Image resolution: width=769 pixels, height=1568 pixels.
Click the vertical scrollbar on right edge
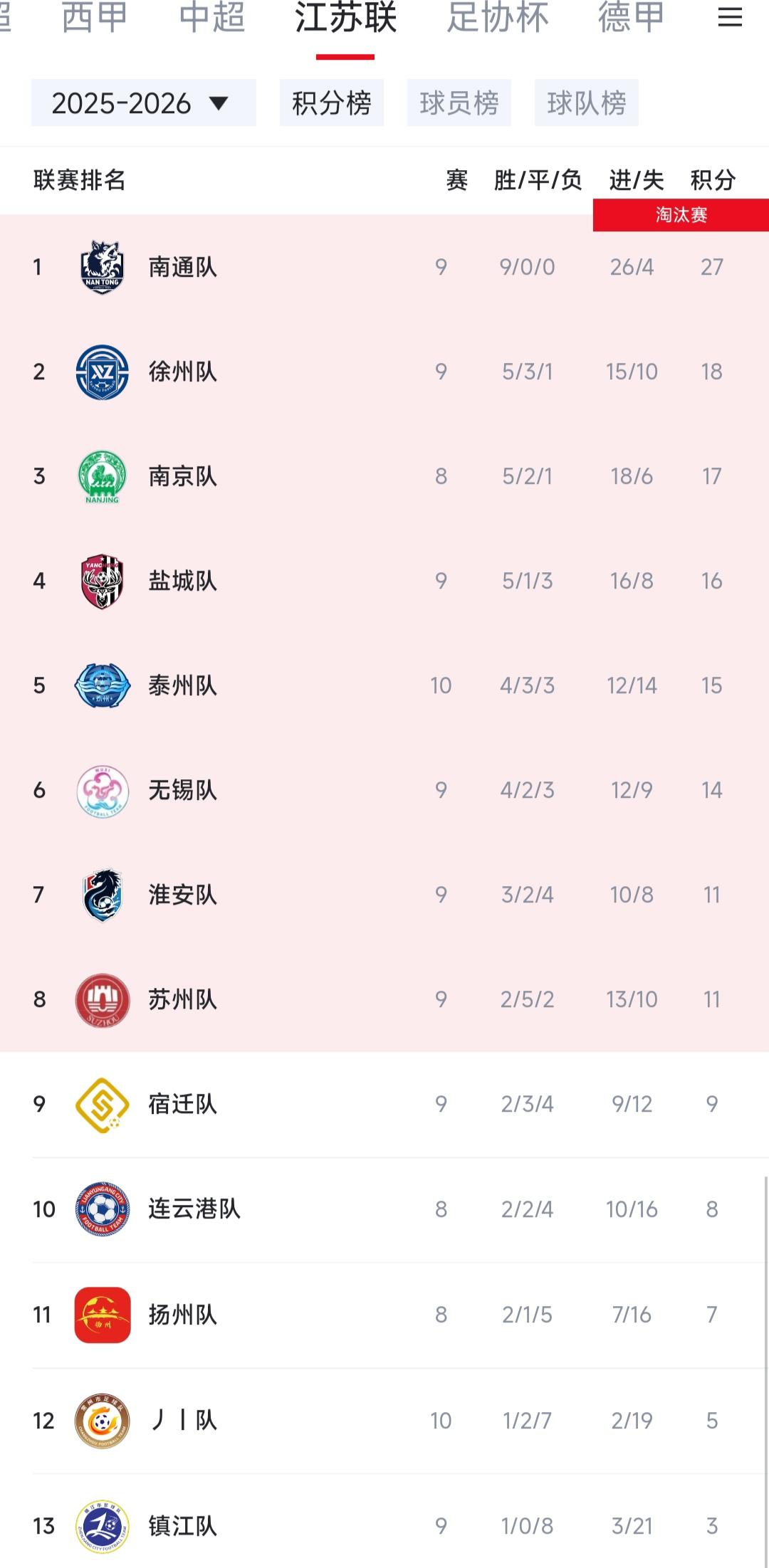point(766,1370)
